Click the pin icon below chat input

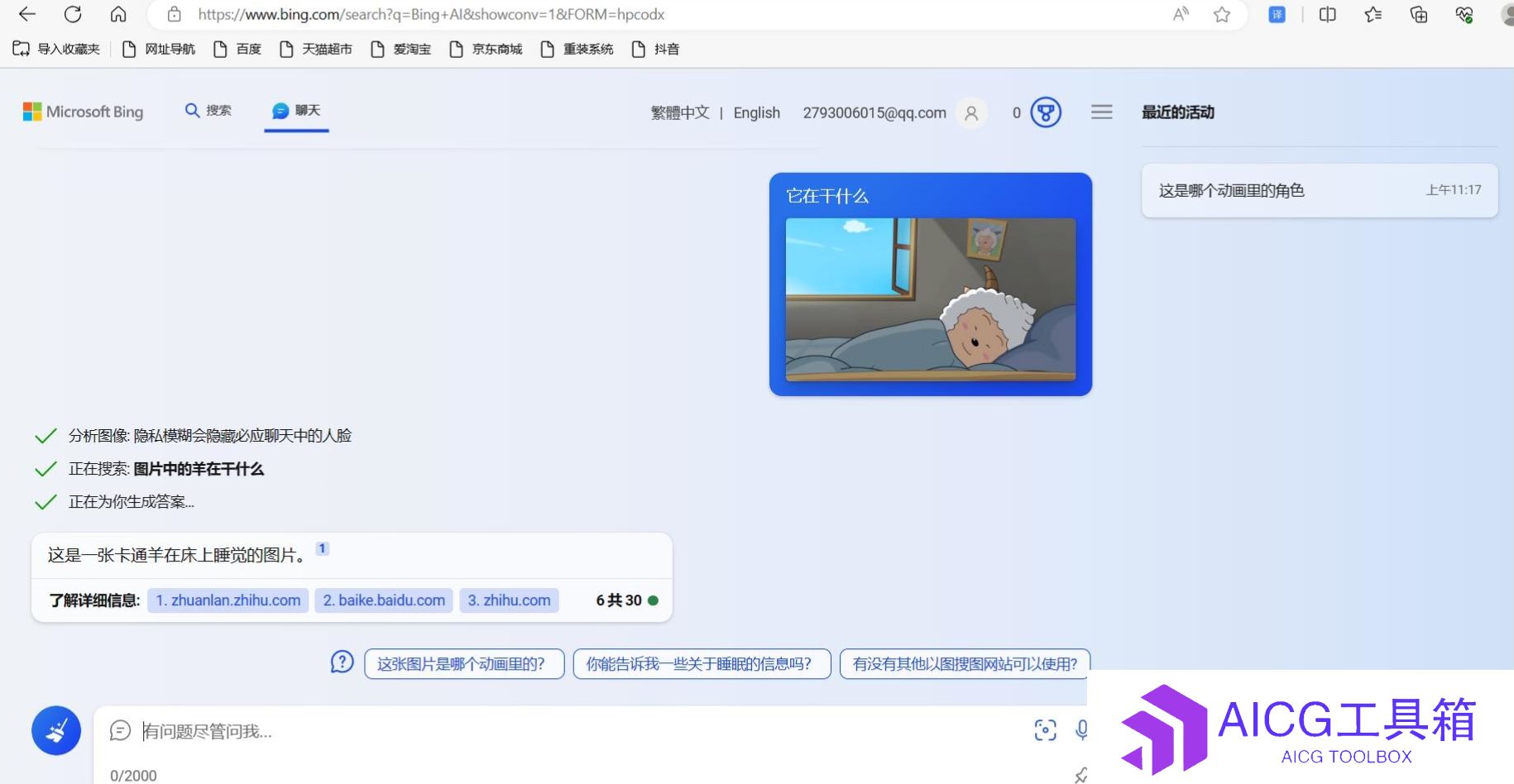pos(1080,775)
